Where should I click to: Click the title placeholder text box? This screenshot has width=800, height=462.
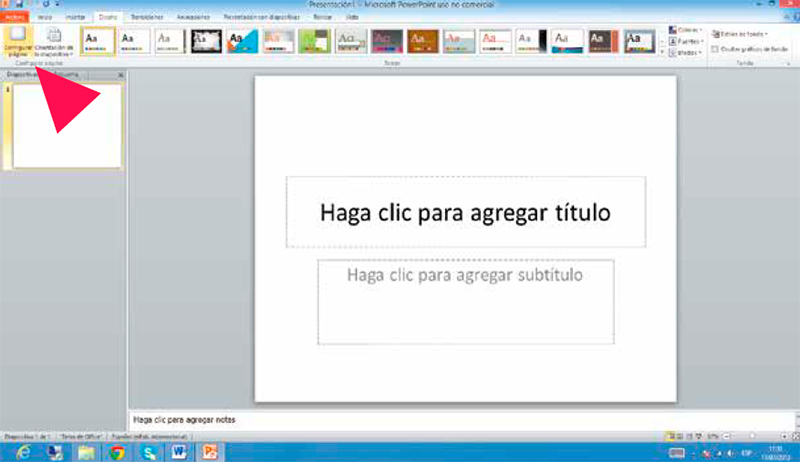[465, 212]
